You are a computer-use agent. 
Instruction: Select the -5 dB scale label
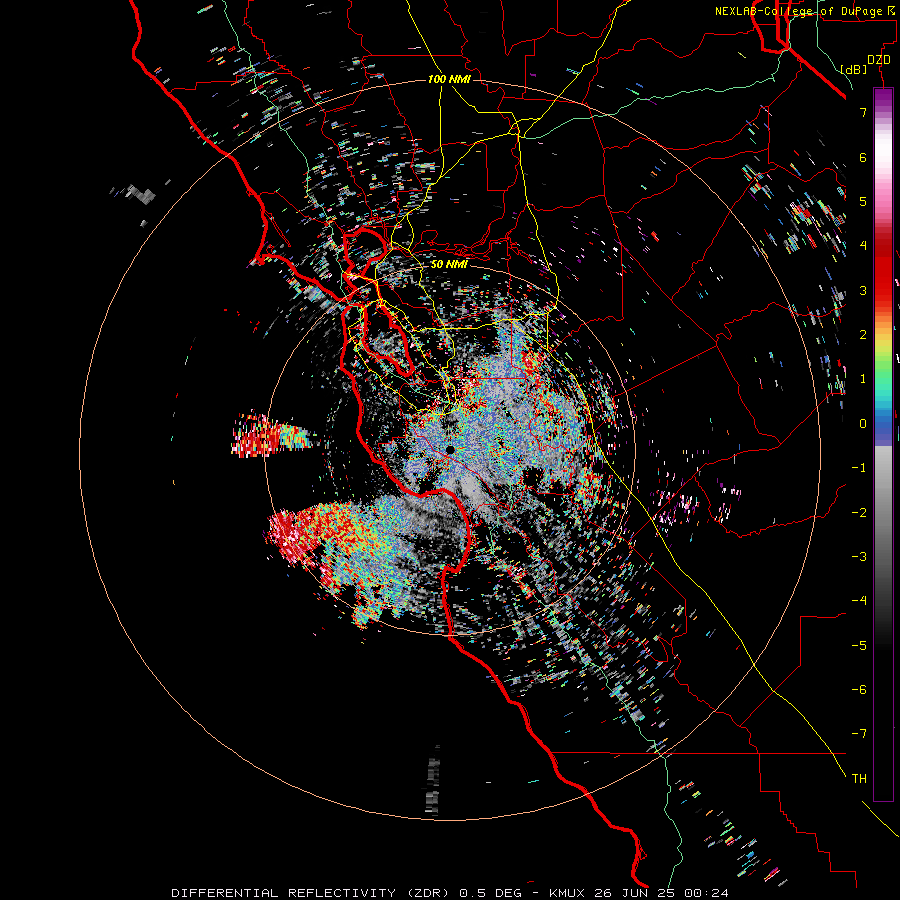click(x=859, y=646)
